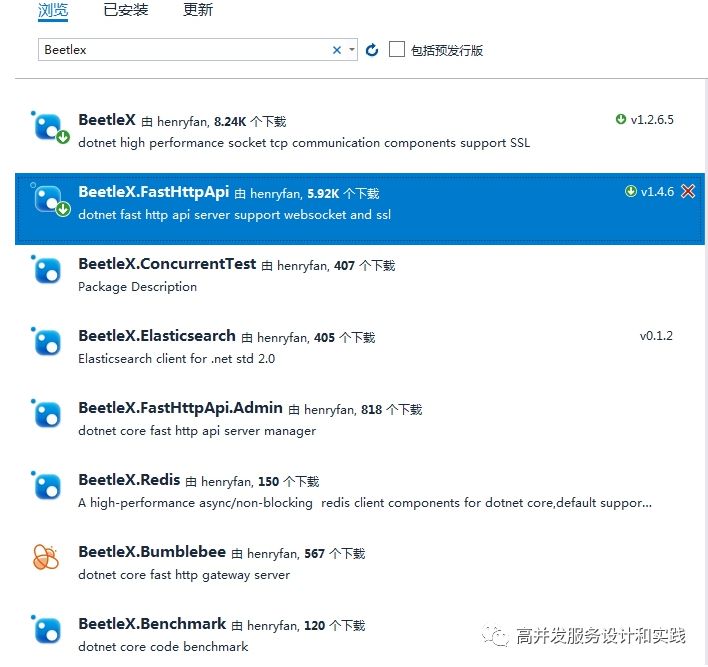Click description 'dotnet core code benchmark'
Viewport: 708px width, 667px height.
163,647
